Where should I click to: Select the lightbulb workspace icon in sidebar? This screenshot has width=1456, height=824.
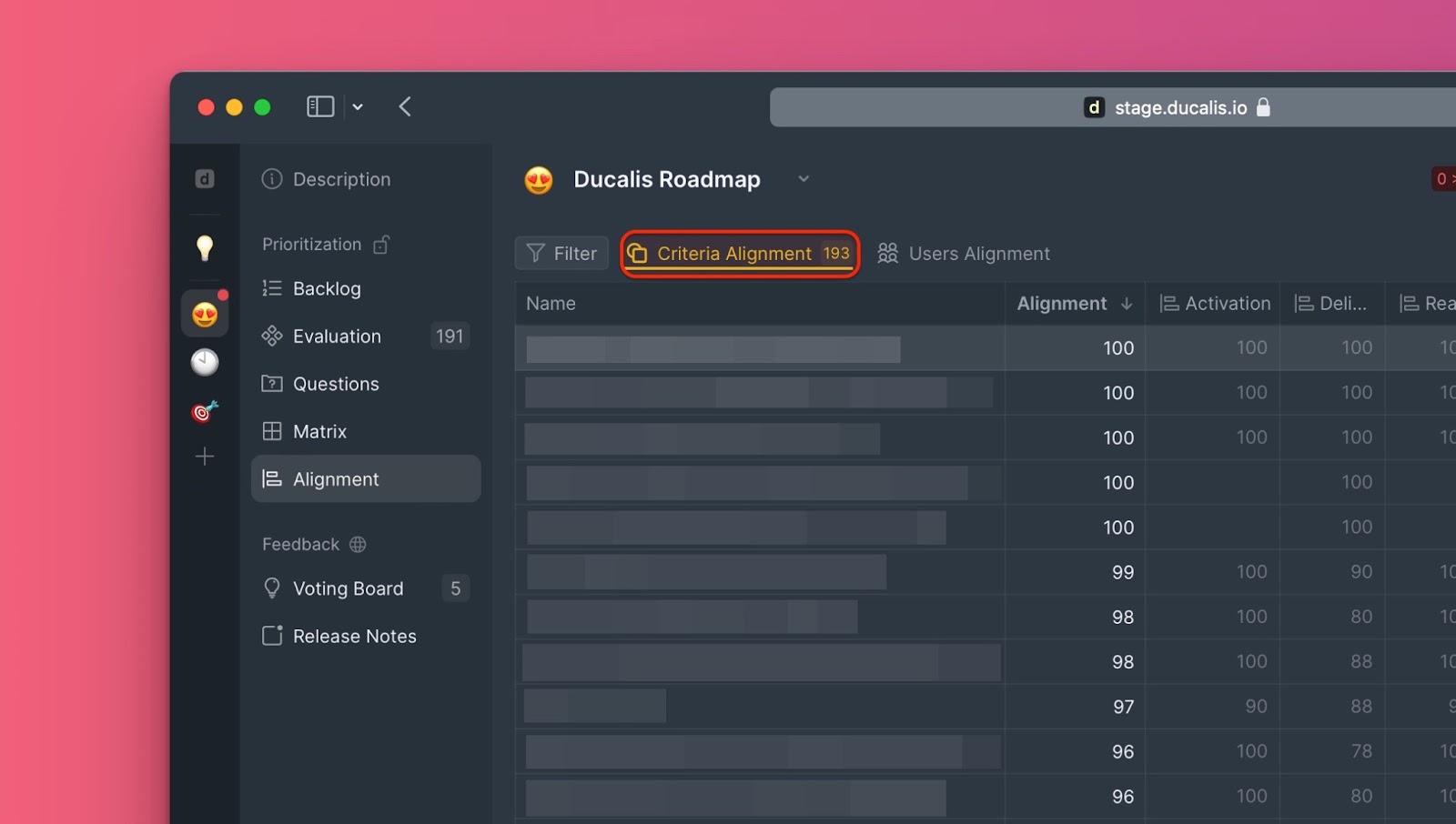point(205,246)
